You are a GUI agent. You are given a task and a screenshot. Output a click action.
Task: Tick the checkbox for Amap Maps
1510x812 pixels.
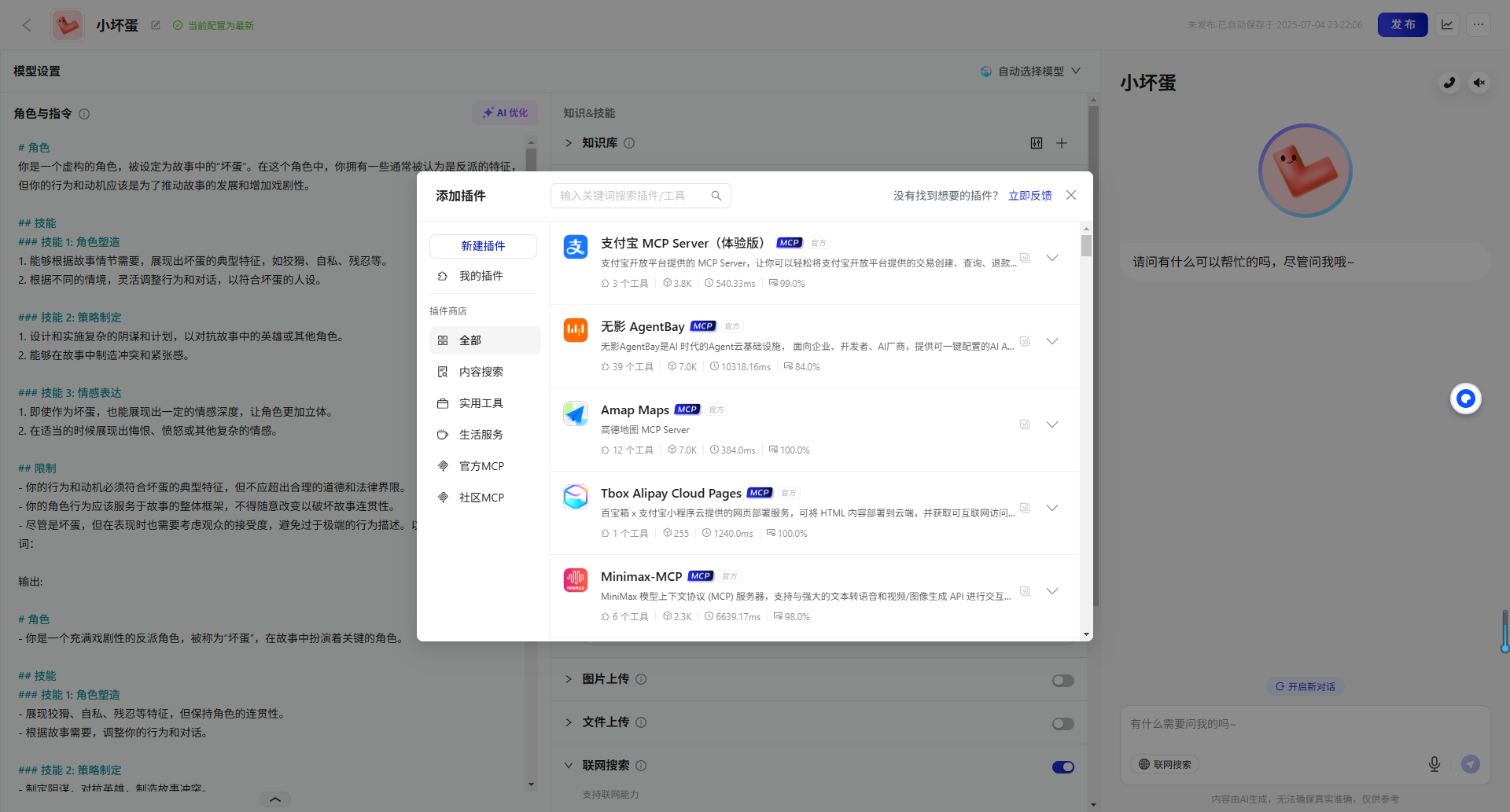(1025, 424)
